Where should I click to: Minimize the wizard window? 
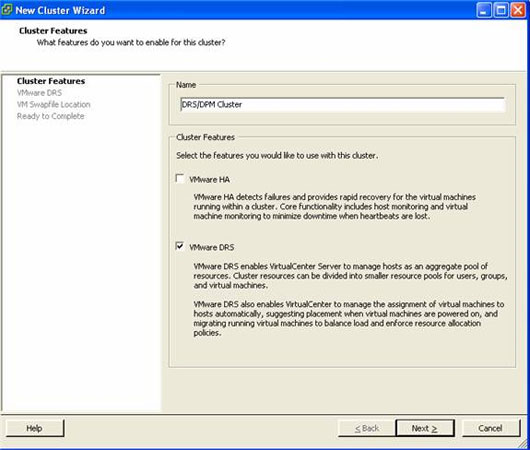484,10
